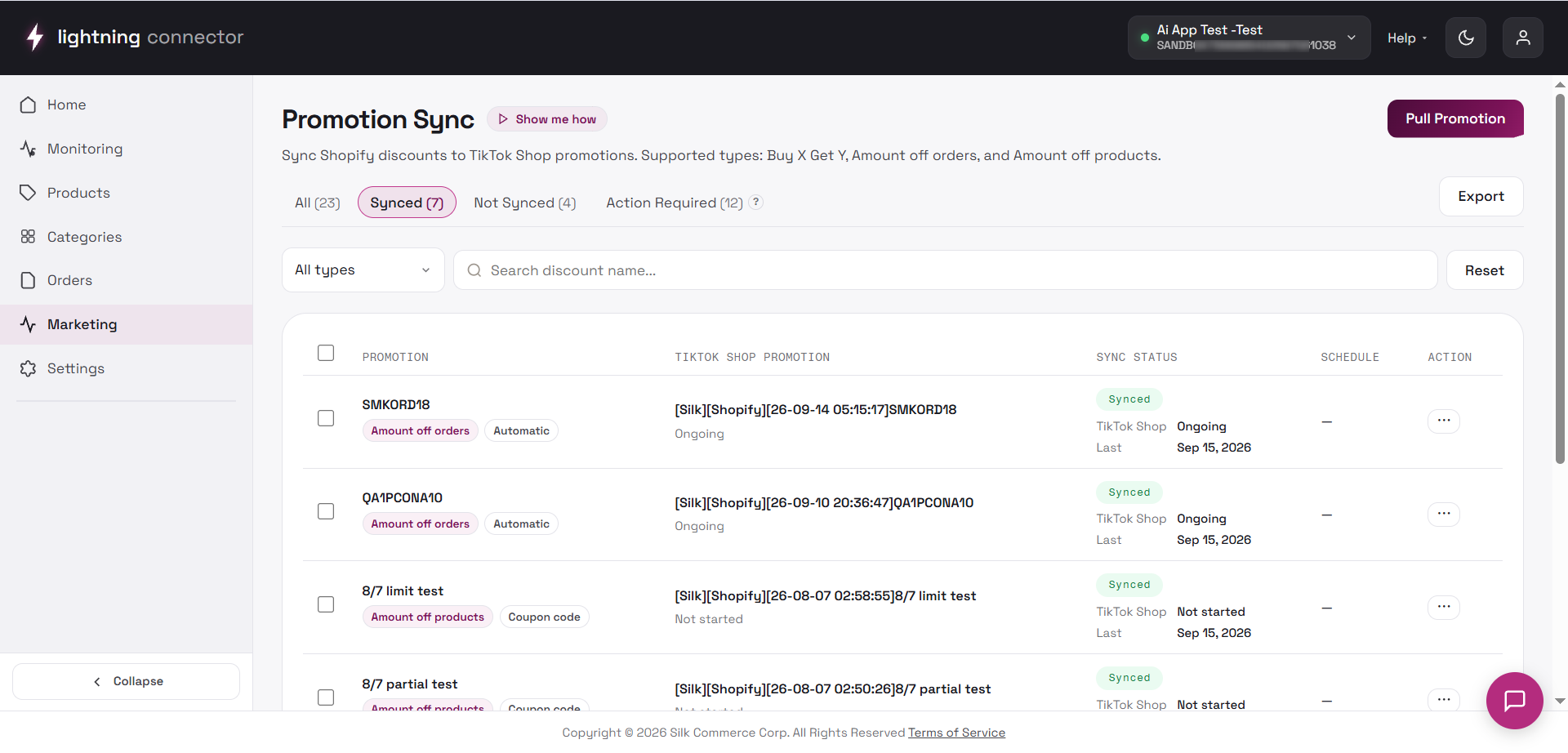Focus the Search discount name field
This screenshot has width=1568, height=753.
coord(946,270)
